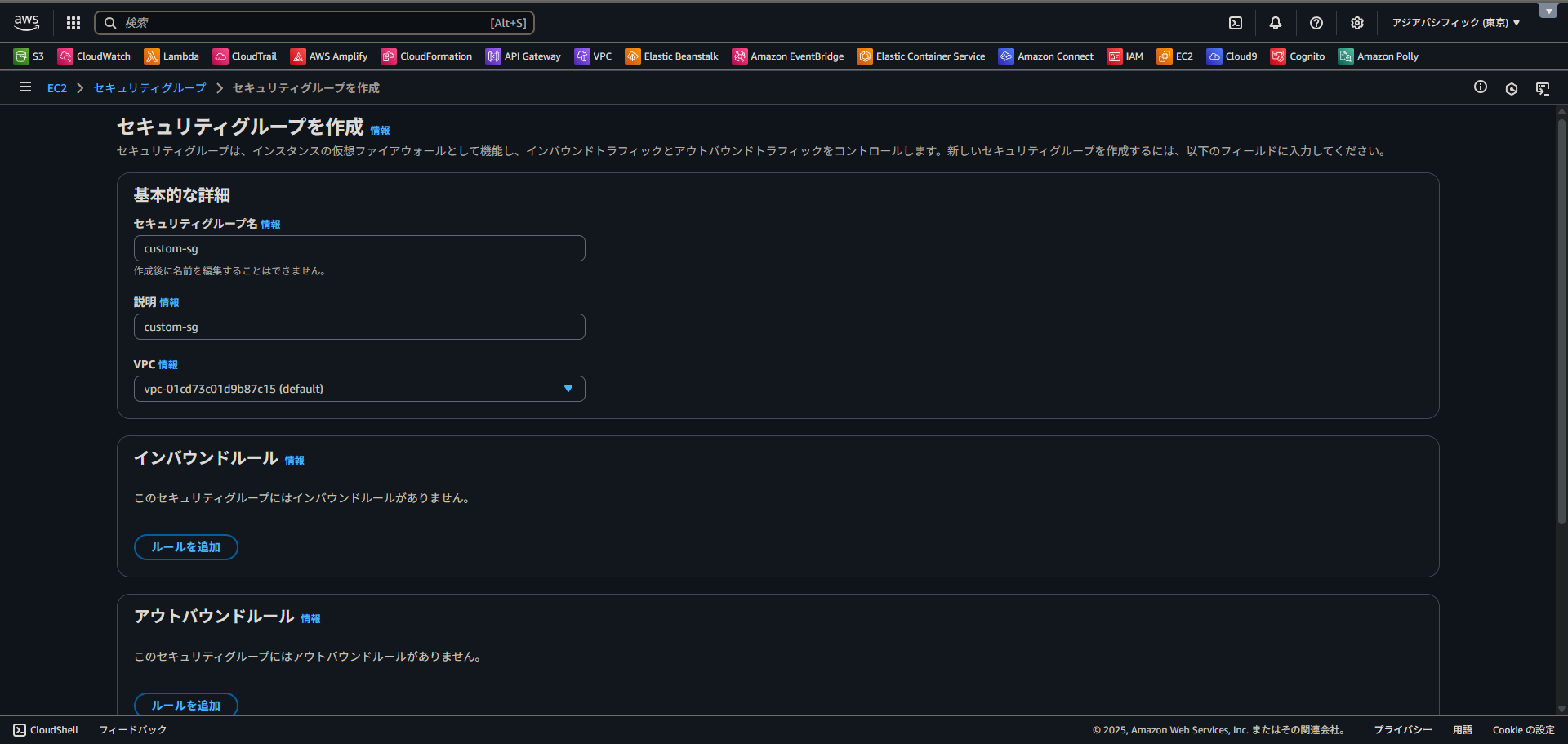Open the Amazon Connect shortcut
This screenshot has height=744, width=1568.
(1046, 56)
